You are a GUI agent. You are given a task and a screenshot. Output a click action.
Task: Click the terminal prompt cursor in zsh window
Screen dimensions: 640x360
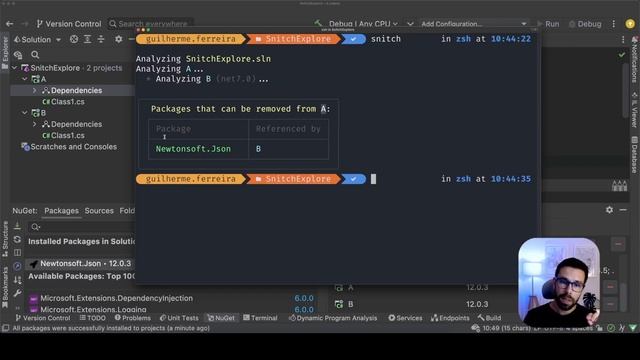373,179
